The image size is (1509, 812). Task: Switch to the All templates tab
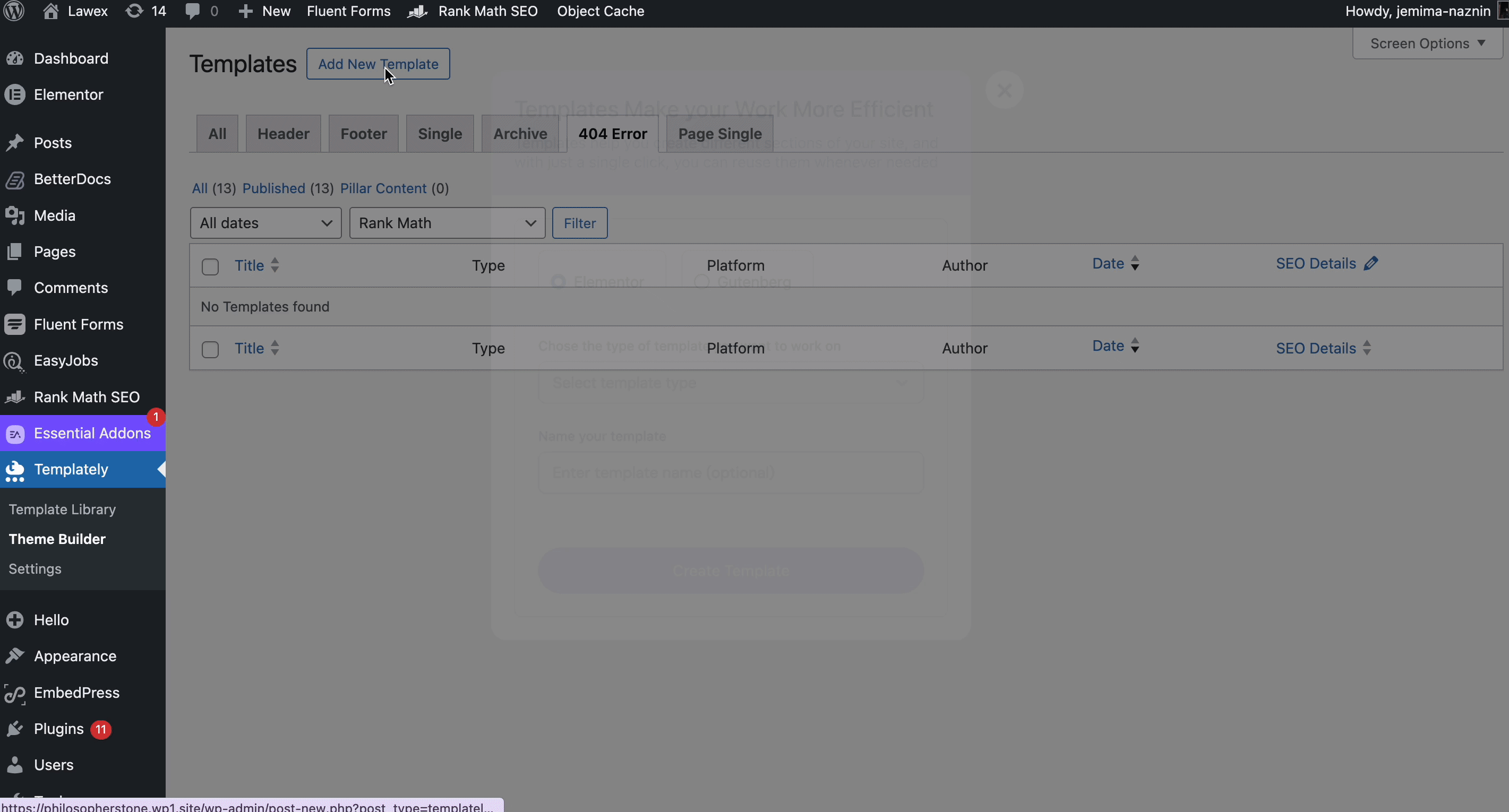pyautogui.click(x=217, y=134)
